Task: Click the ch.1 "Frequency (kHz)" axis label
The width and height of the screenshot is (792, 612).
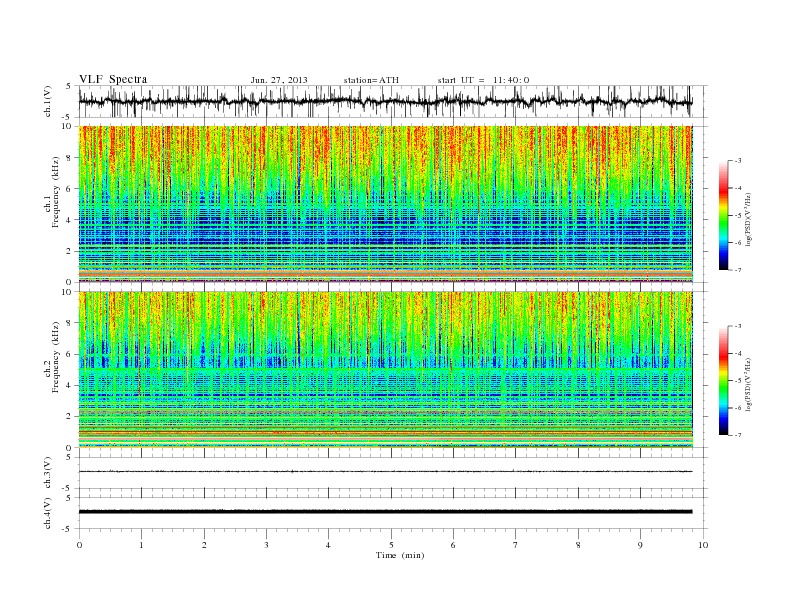Action: point(55,191)
